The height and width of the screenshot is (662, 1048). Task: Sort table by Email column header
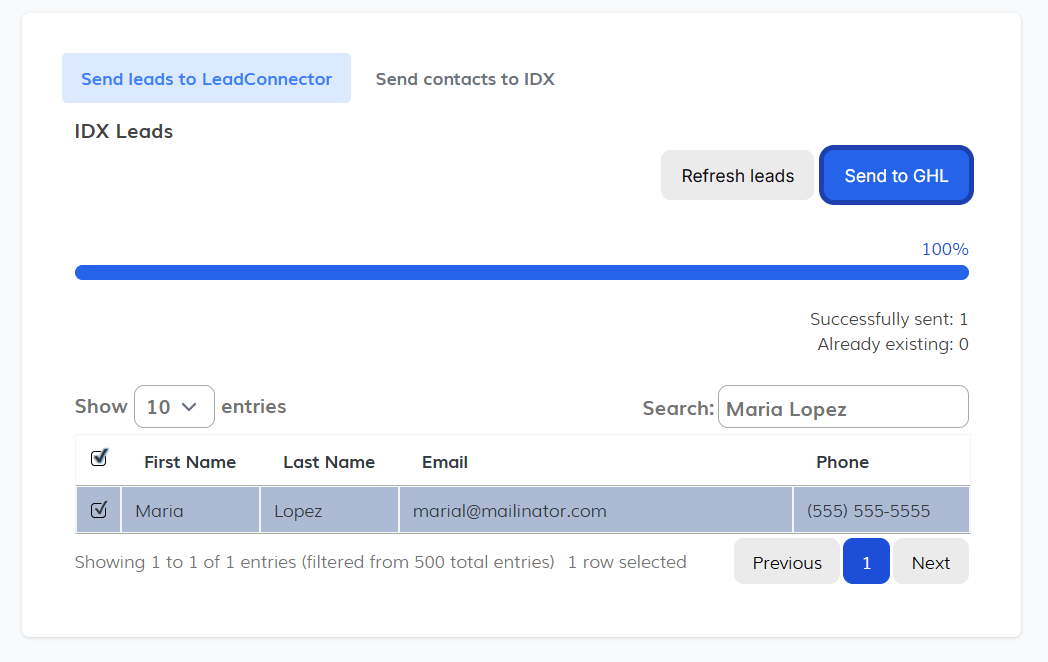445,462
